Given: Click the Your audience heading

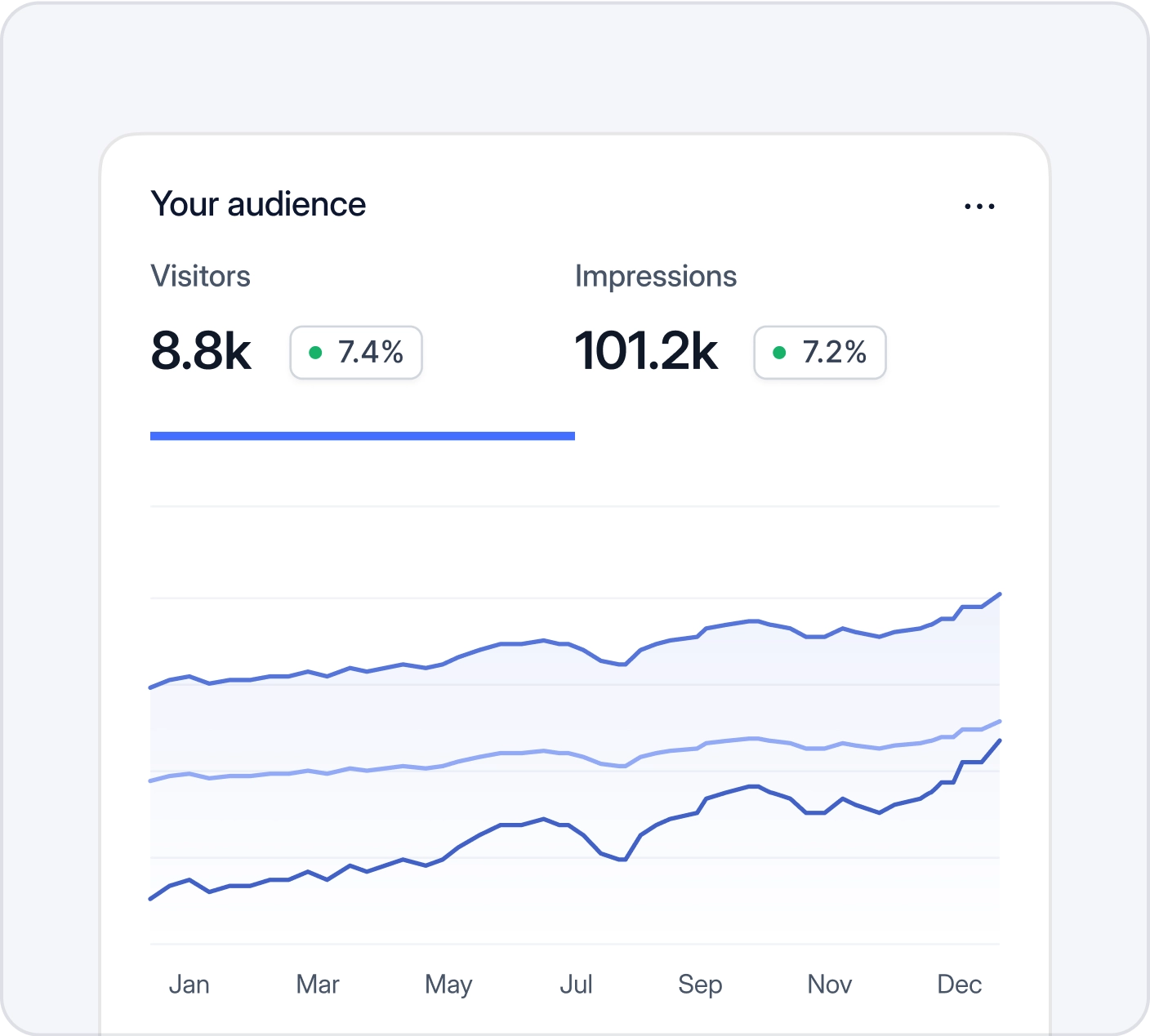Looking at the screenshot, I should 258,203.
